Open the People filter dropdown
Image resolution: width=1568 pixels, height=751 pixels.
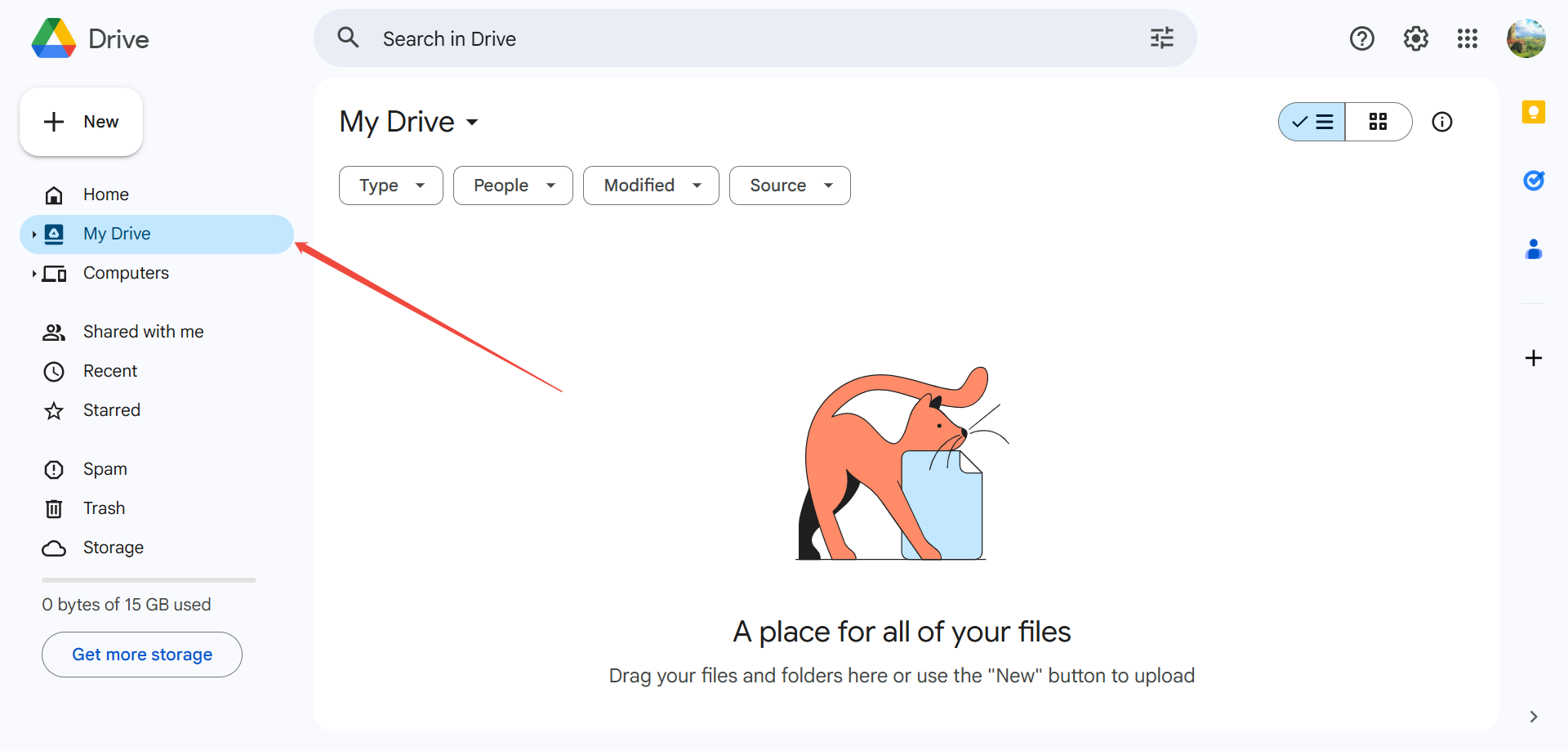(513, 186)
